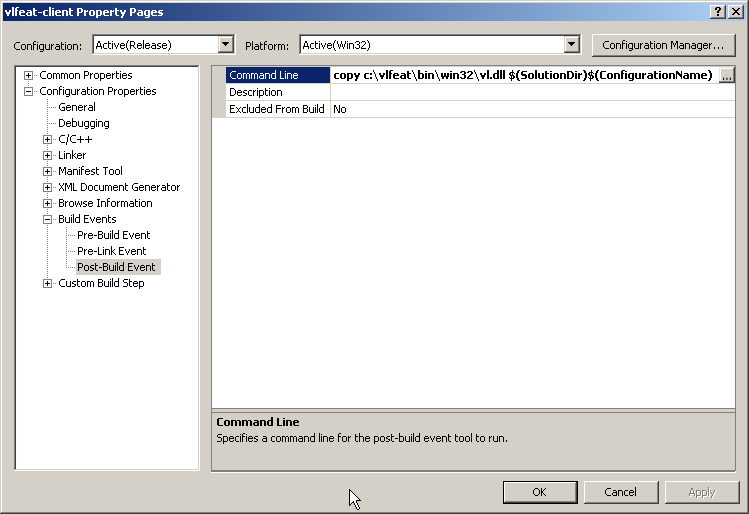Screen dimensions: 749x514
Task: Select the Pre-Build Event item
Action: click(x=113, y=236)
